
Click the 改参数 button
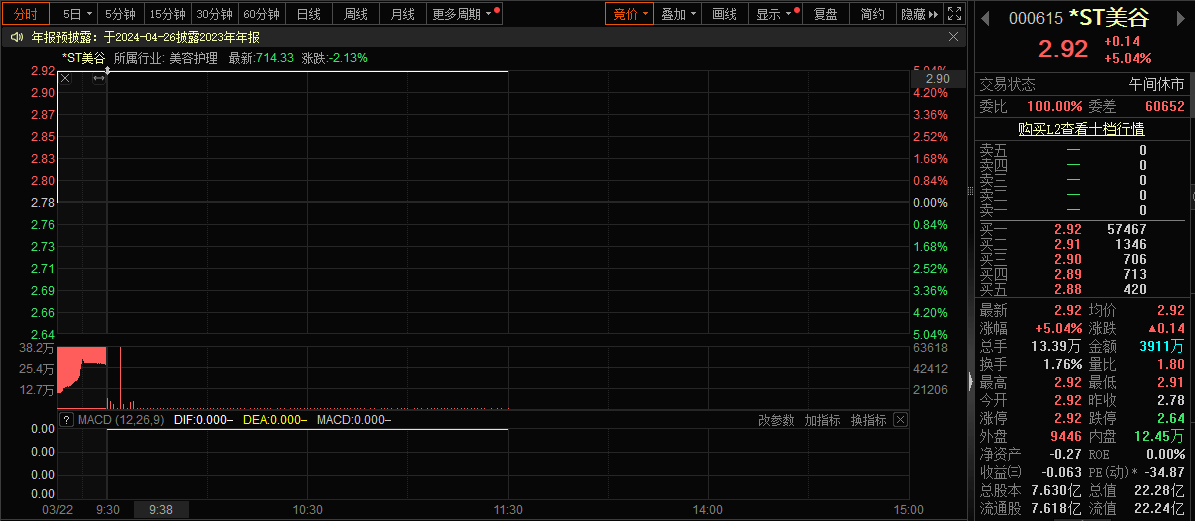(776, 420)
